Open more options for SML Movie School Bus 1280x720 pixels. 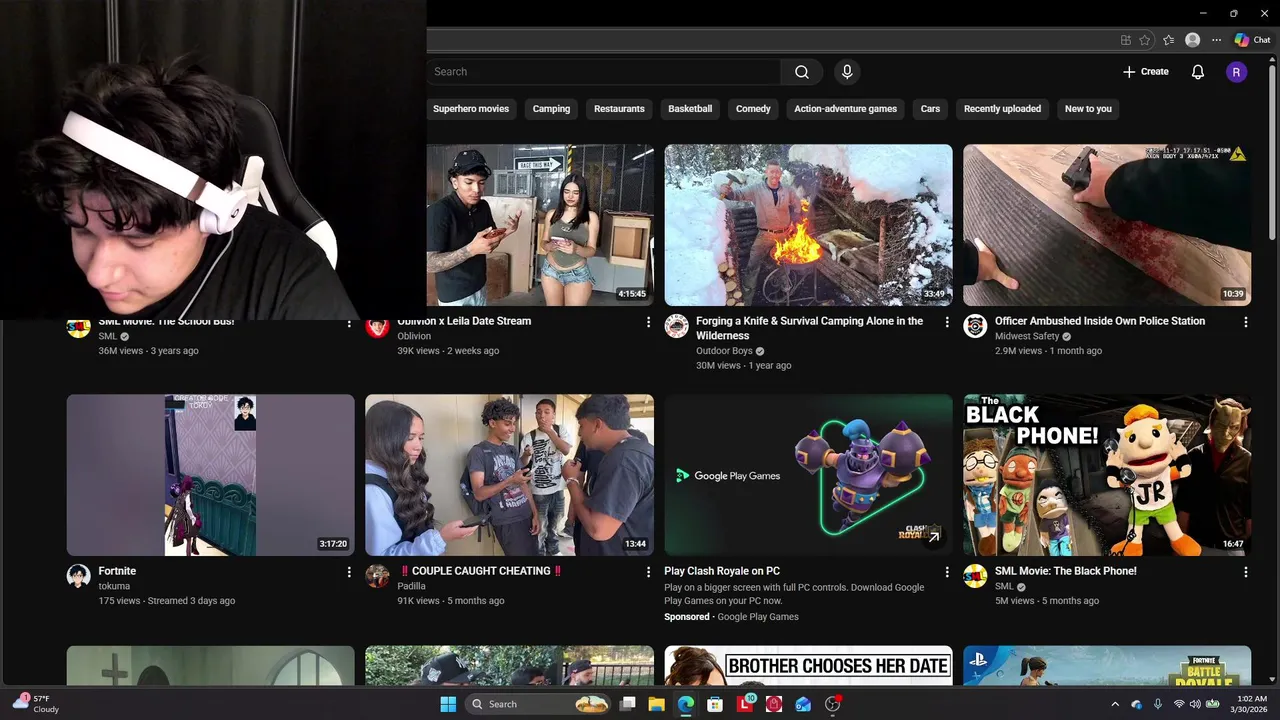pos(349,323)
